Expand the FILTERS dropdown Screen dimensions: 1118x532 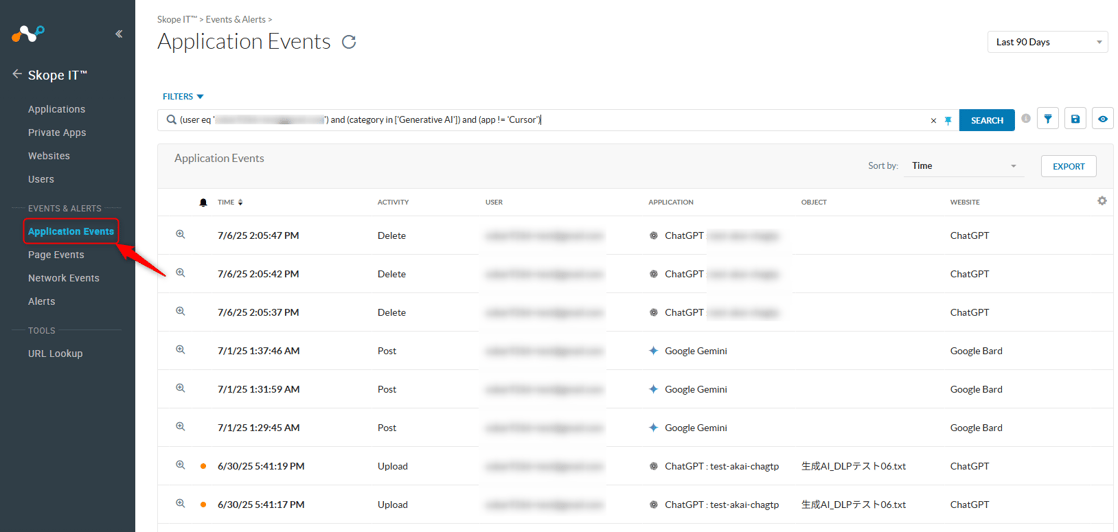183,96
